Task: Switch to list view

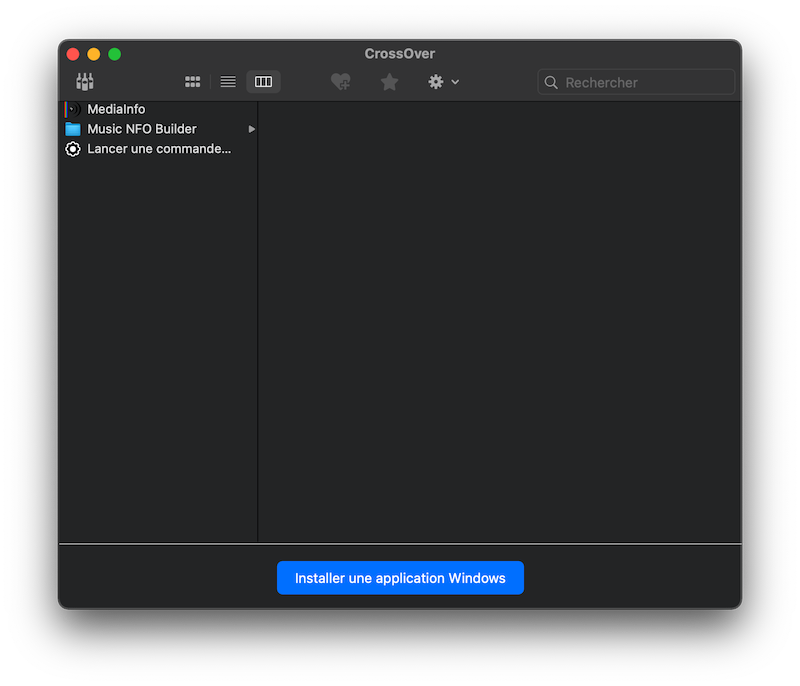Action: click(228, 82)
